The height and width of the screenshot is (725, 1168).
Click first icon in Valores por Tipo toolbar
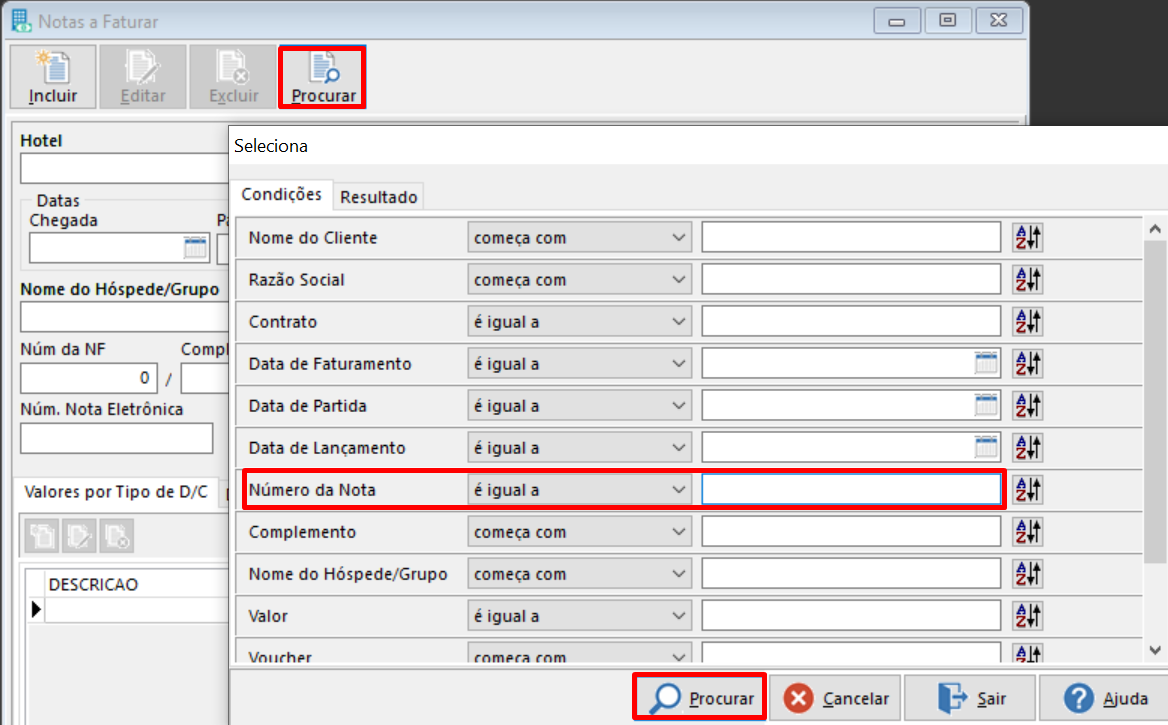tap(42, 536)
